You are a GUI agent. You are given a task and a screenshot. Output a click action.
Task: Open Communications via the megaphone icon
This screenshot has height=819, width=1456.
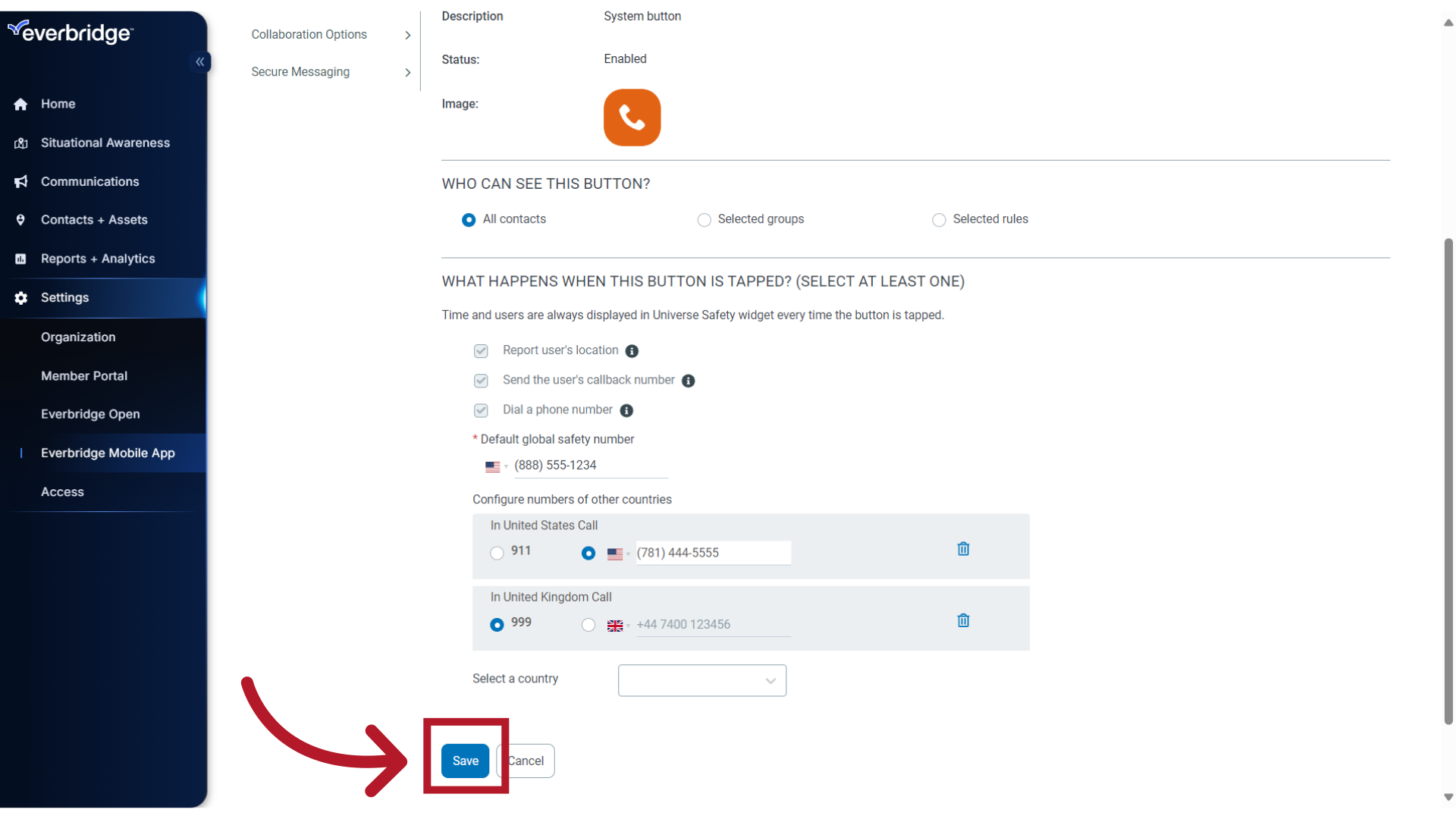click(x=20, y=181)
